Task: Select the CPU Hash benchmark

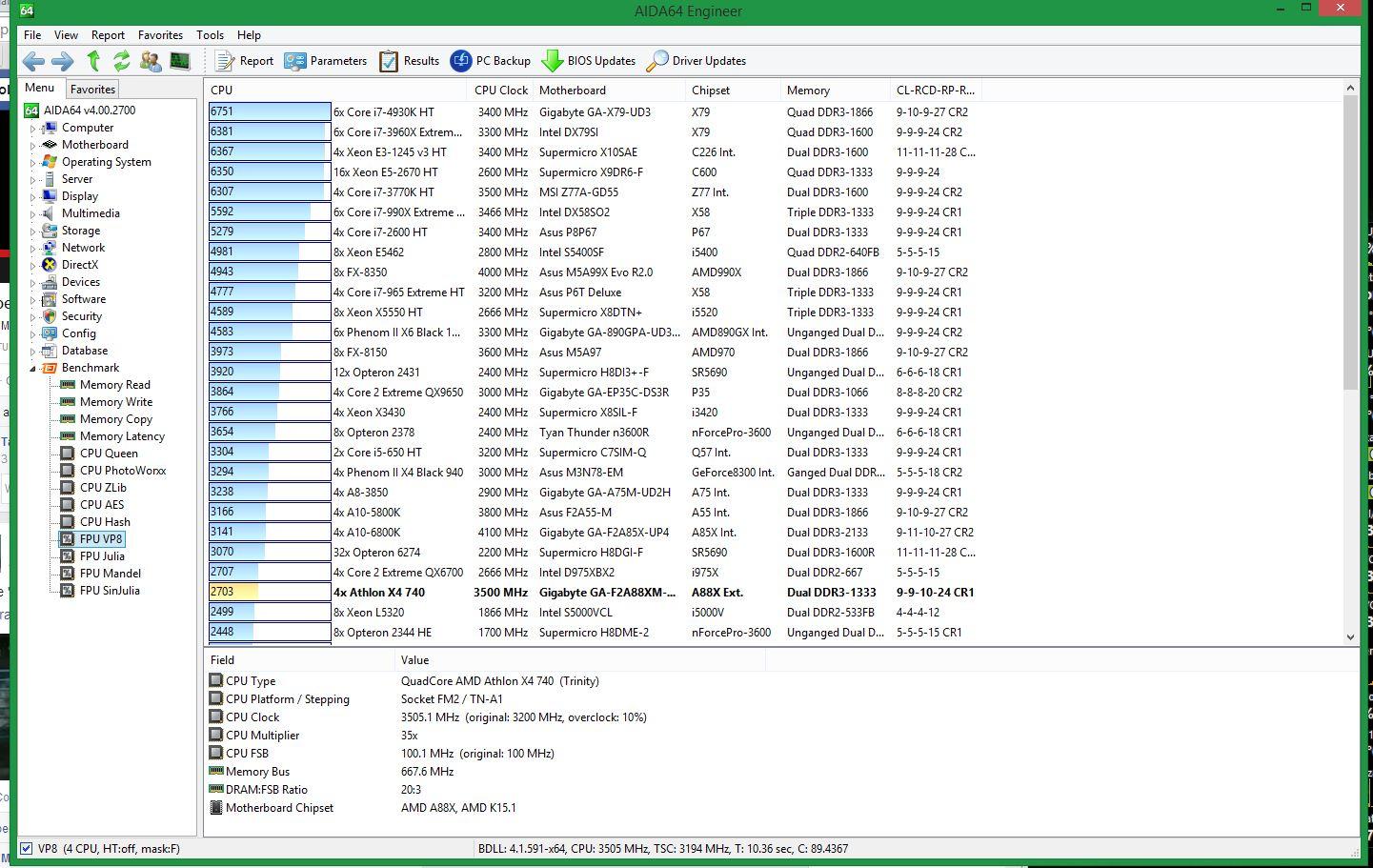Action: click(x=105, y=522)
